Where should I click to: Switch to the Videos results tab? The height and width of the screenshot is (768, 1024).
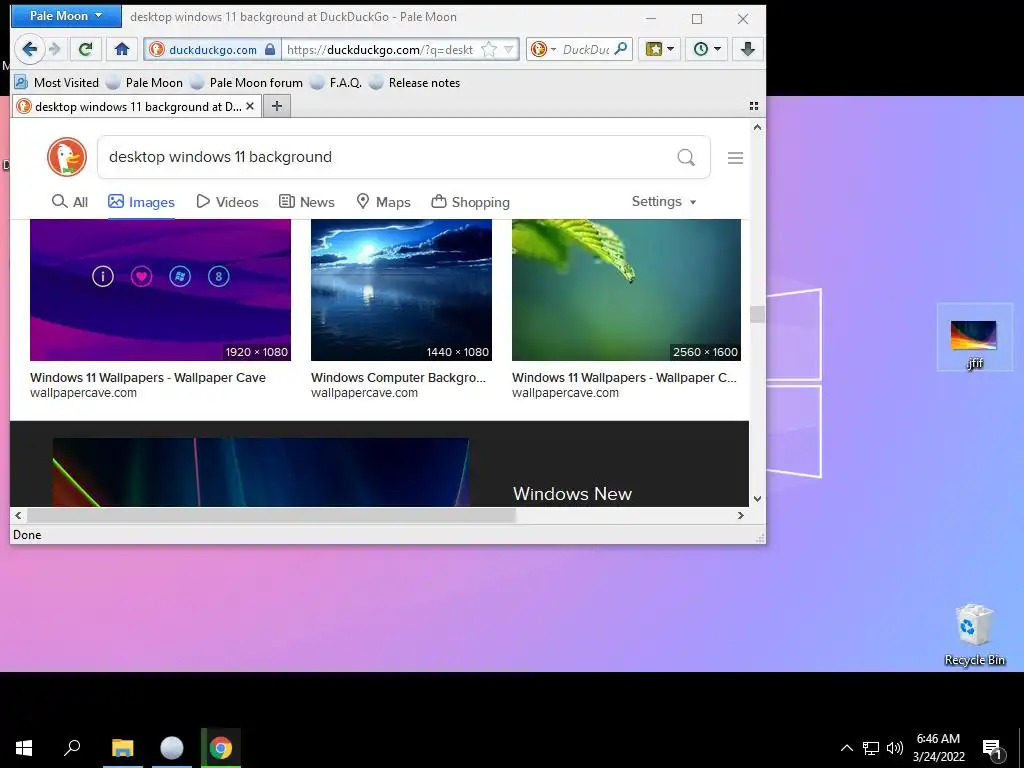tap(227, 202)
